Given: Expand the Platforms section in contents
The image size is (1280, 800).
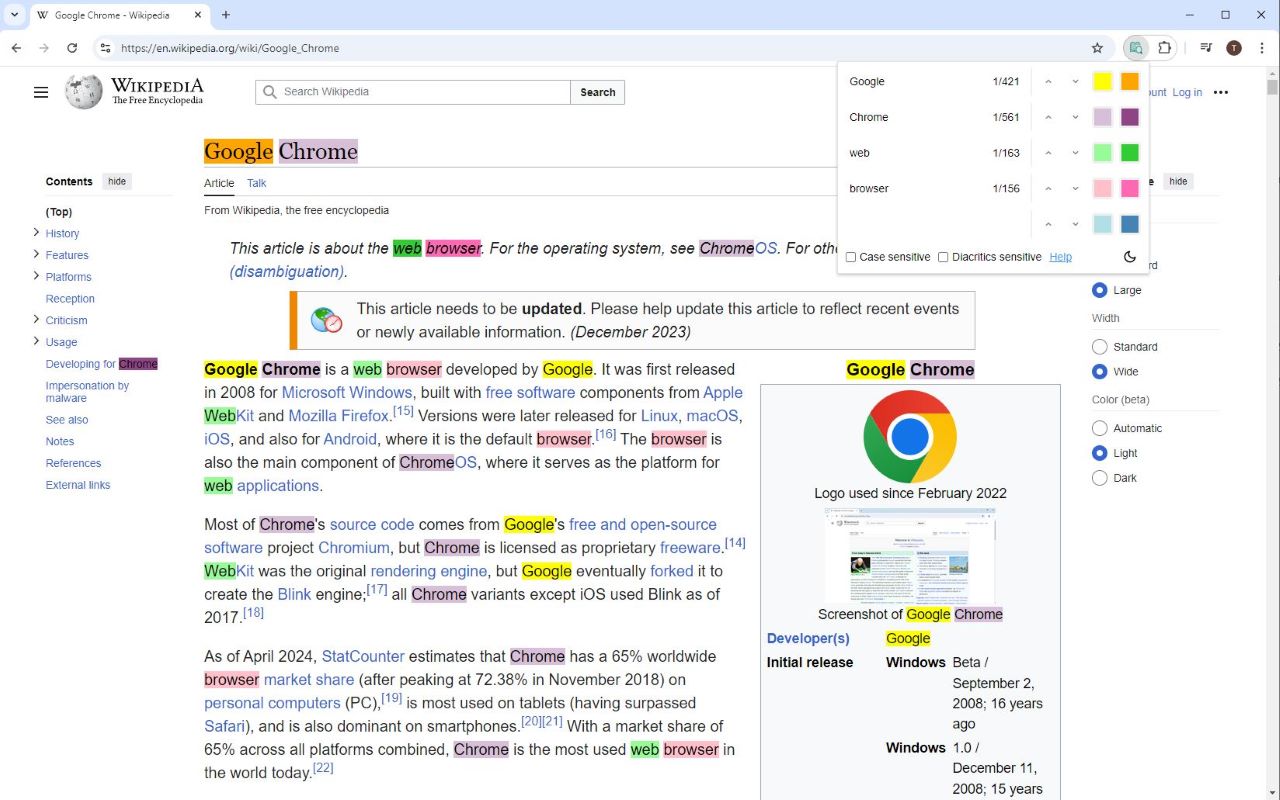Looking at the screenshot, I should [x=37, y=276].
